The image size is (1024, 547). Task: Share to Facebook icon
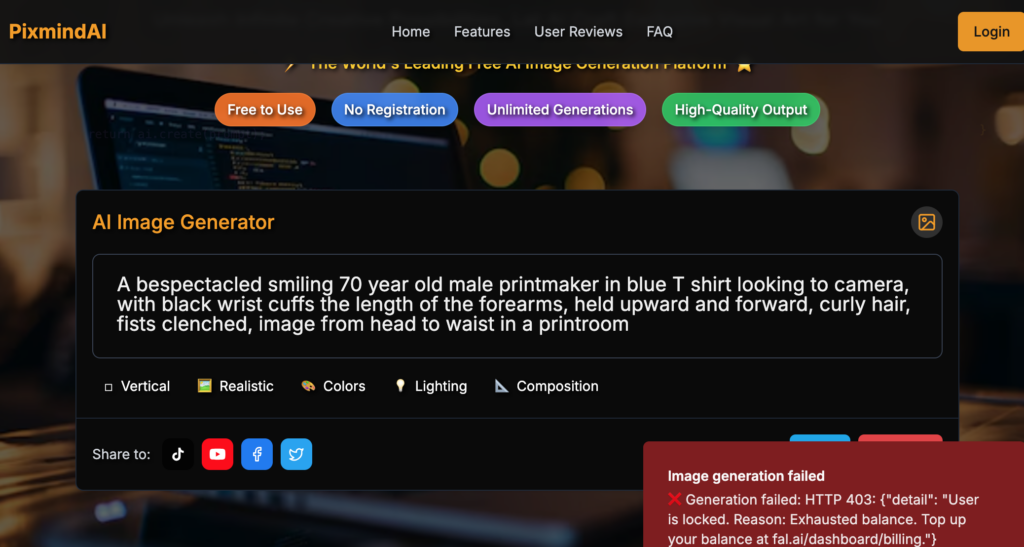click(x=257, y=454)
